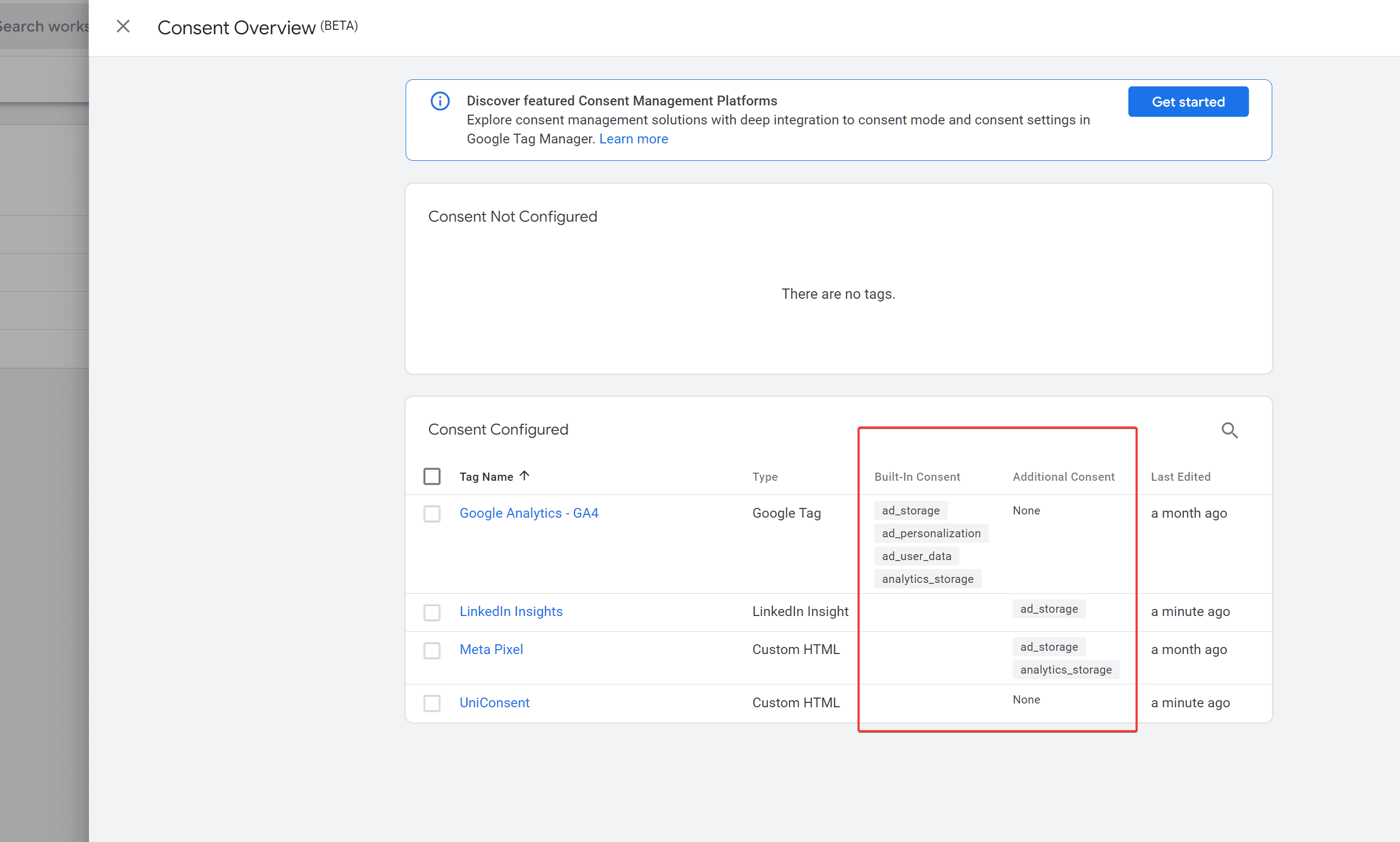Click ad_storage chip in LinkedIn Insights row
Viewport: 1400px width, 842px height.
click(1049, 609)
